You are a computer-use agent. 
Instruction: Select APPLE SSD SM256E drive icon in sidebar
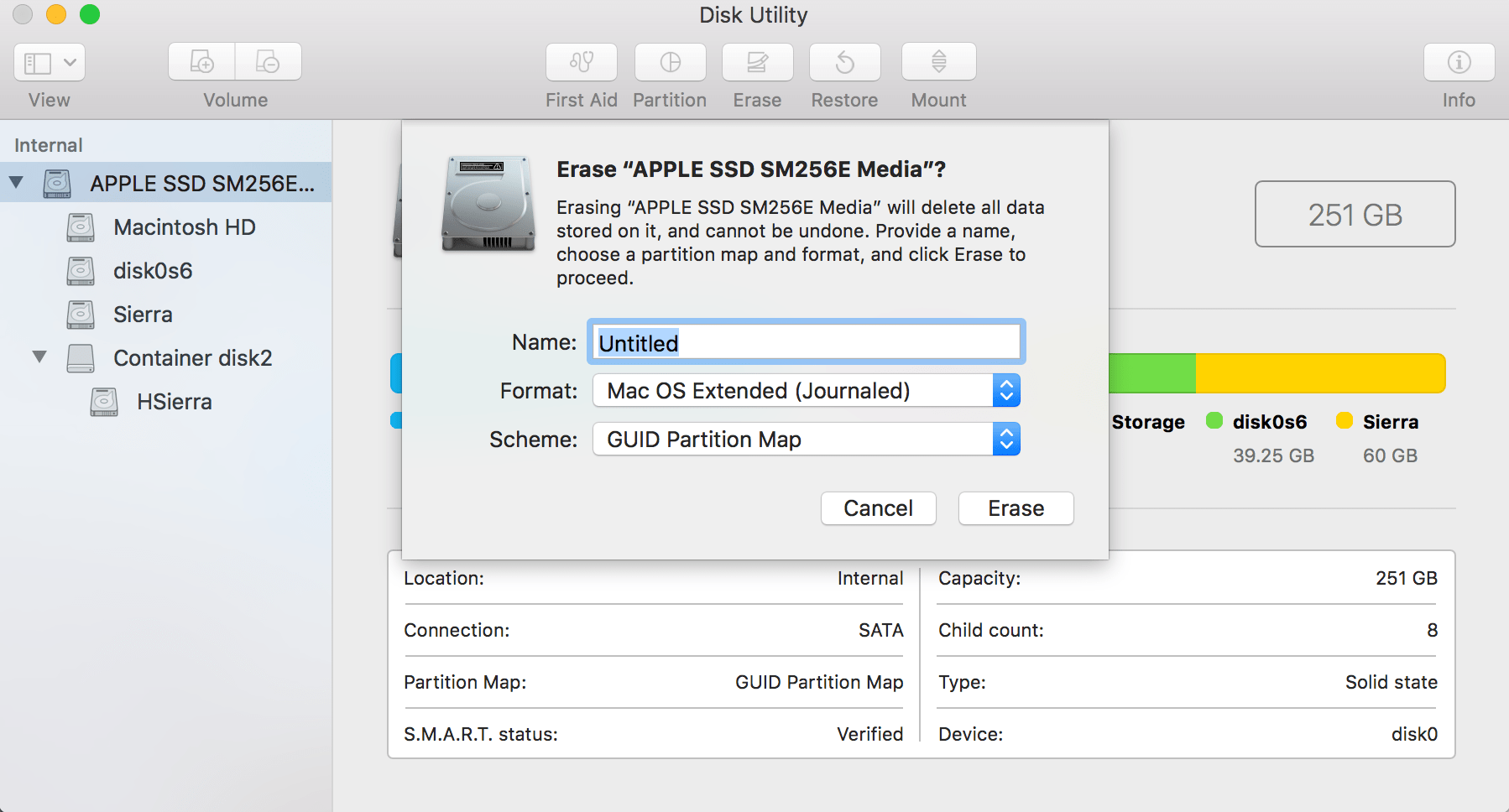point(57,183)
